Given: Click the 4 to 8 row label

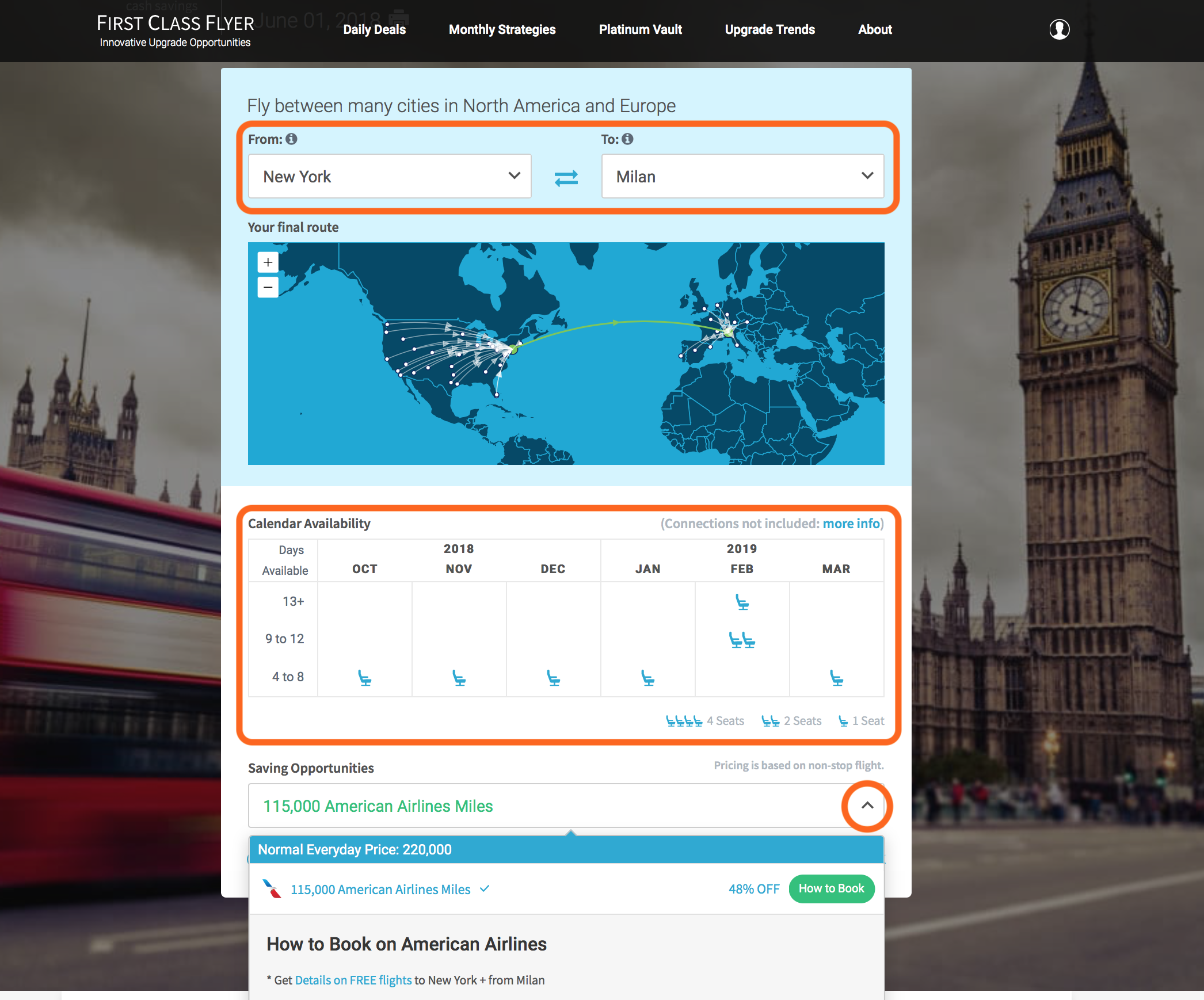Looking at the screenshot, I should [x=288, y=677].
